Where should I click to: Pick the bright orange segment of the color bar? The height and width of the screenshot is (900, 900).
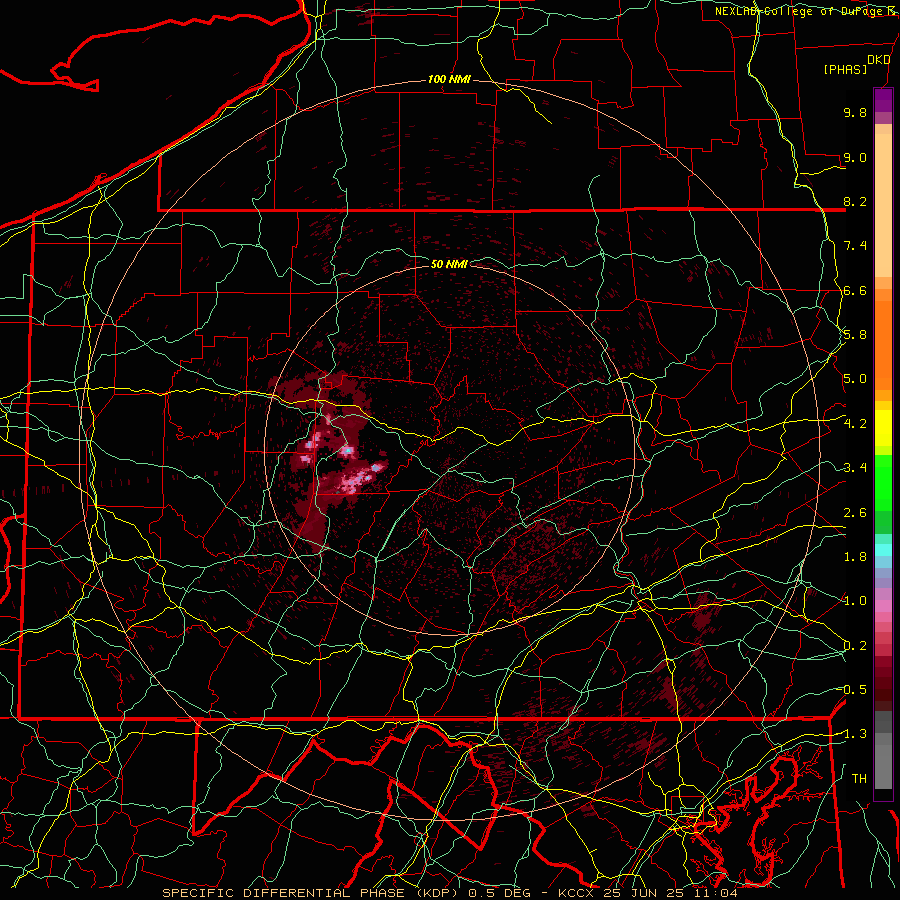pyautogui.click(x=883, y=344)
